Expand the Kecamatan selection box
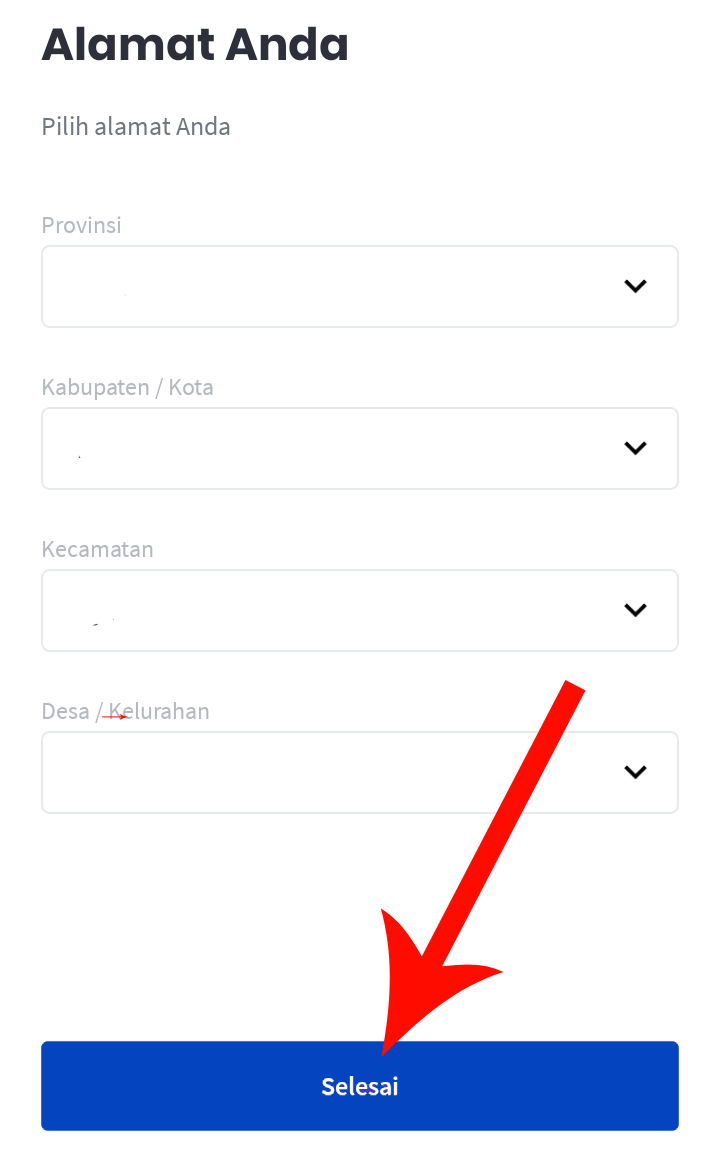Image resolution: width=720 pixels, height=1152 pixels. (330, 610)
